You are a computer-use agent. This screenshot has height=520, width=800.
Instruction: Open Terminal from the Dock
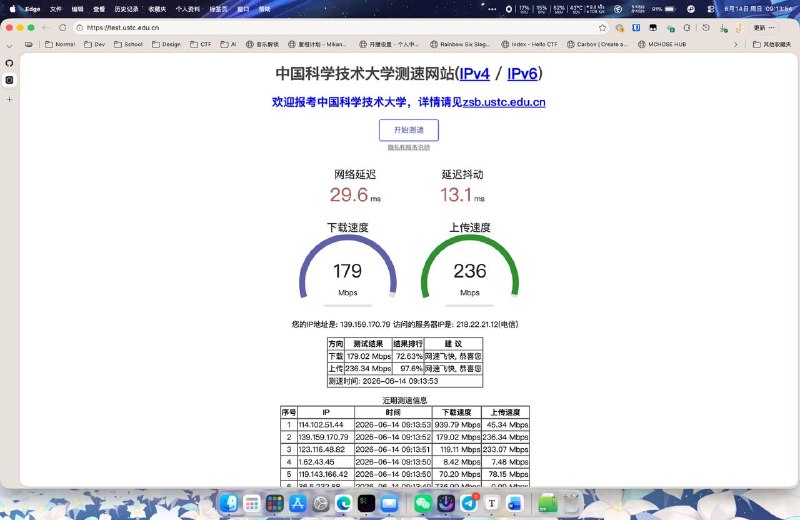click(366, 504)
